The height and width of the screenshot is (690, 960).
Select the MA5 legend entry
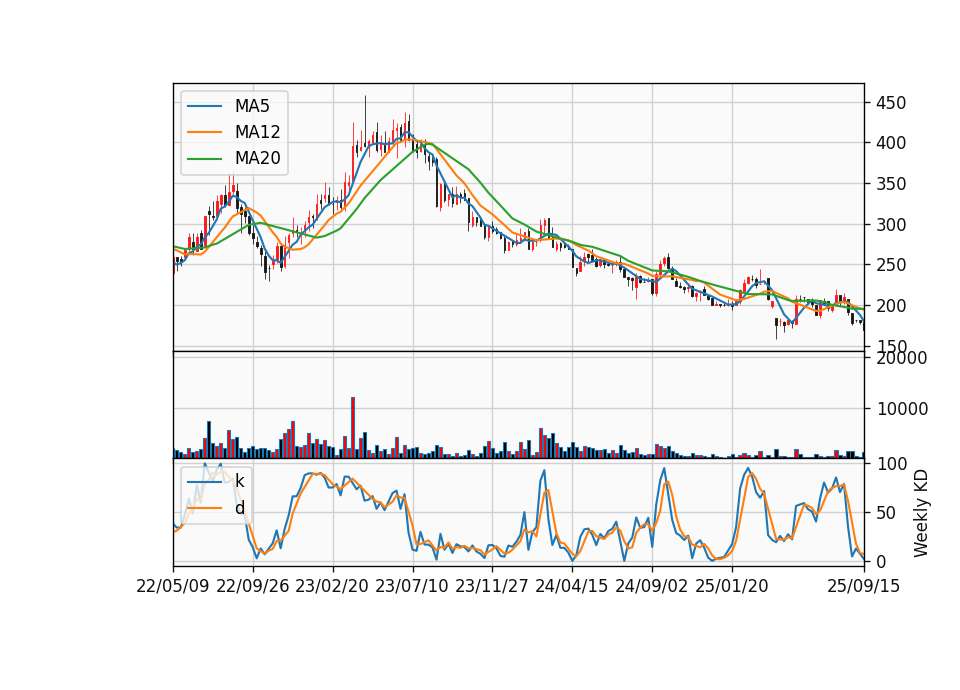(x=234, y=106)
